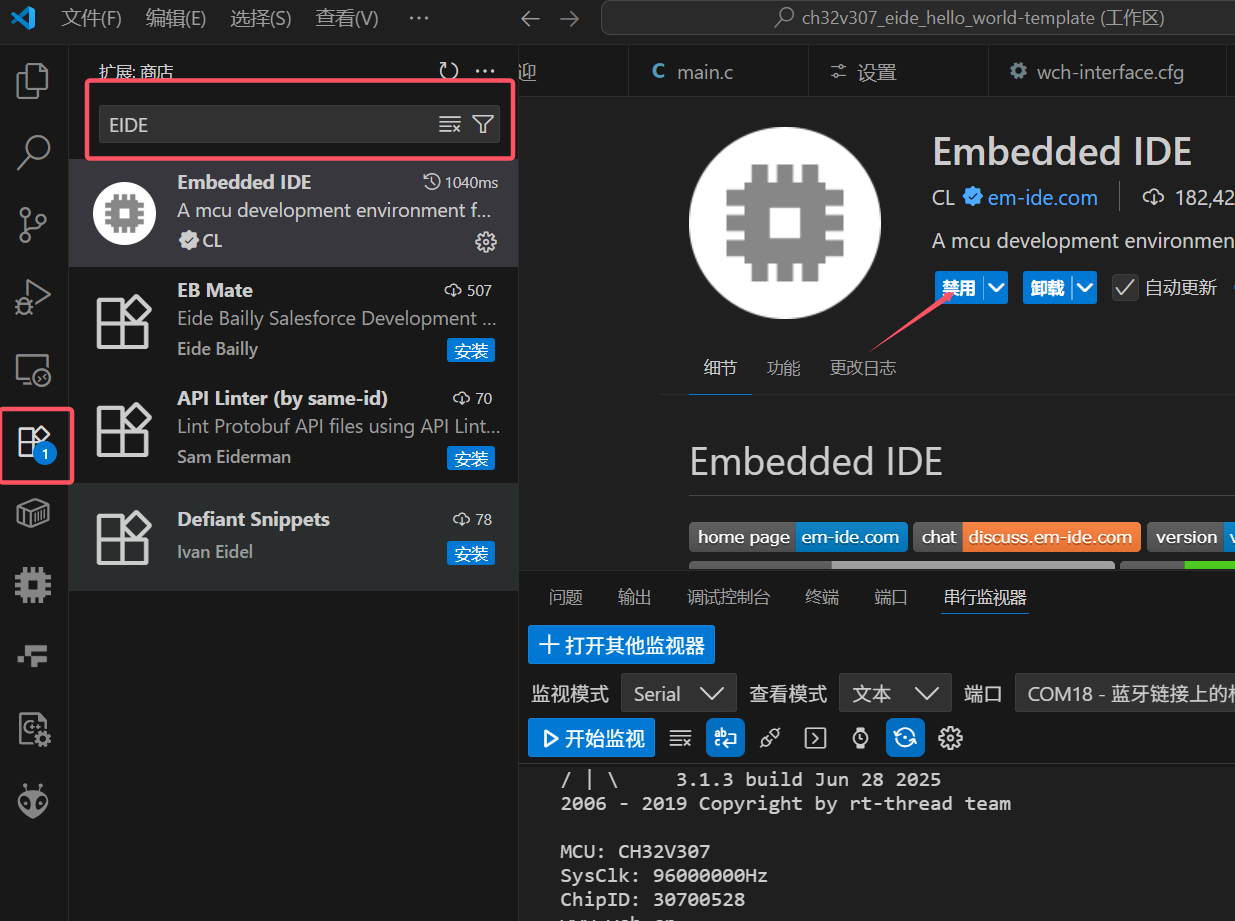Open the Remote Explorer sidebar icon
Screen dimensions: 1235x921
[x=32, y=370]
